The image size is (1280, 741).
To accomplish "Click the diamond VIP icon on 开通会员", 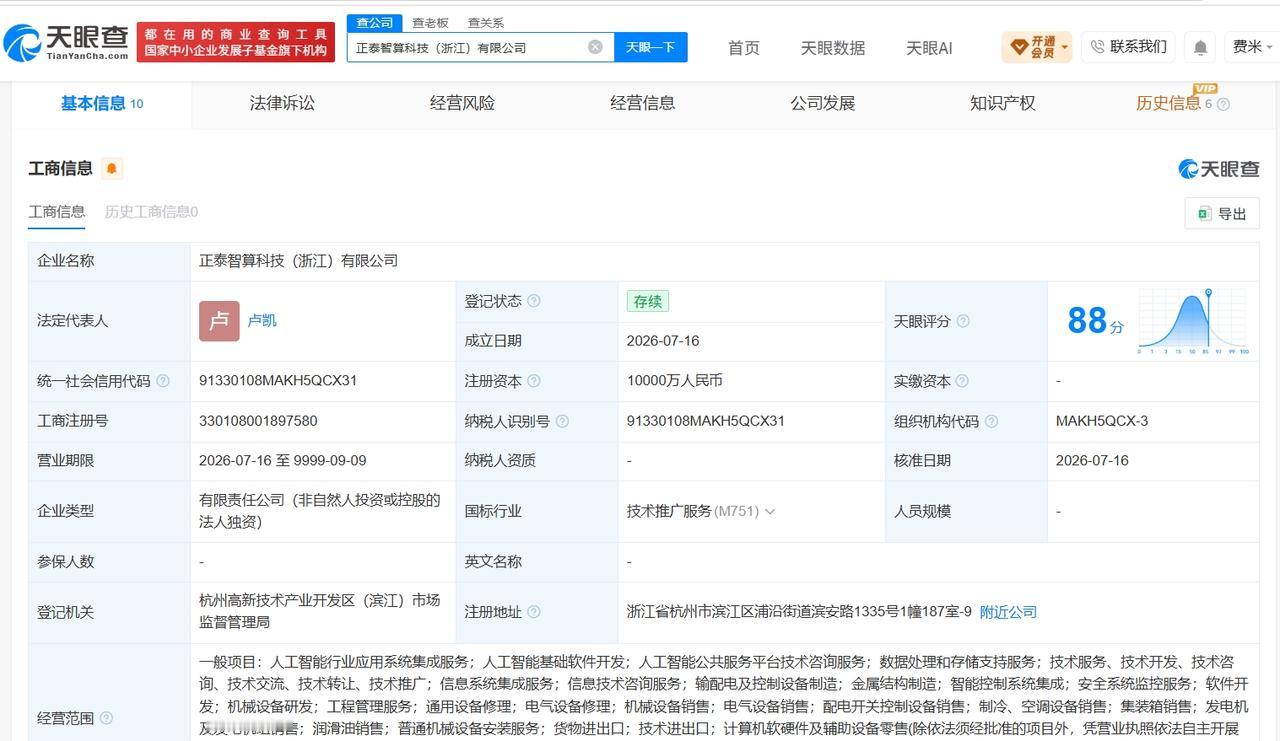I will pos(1019,47).
